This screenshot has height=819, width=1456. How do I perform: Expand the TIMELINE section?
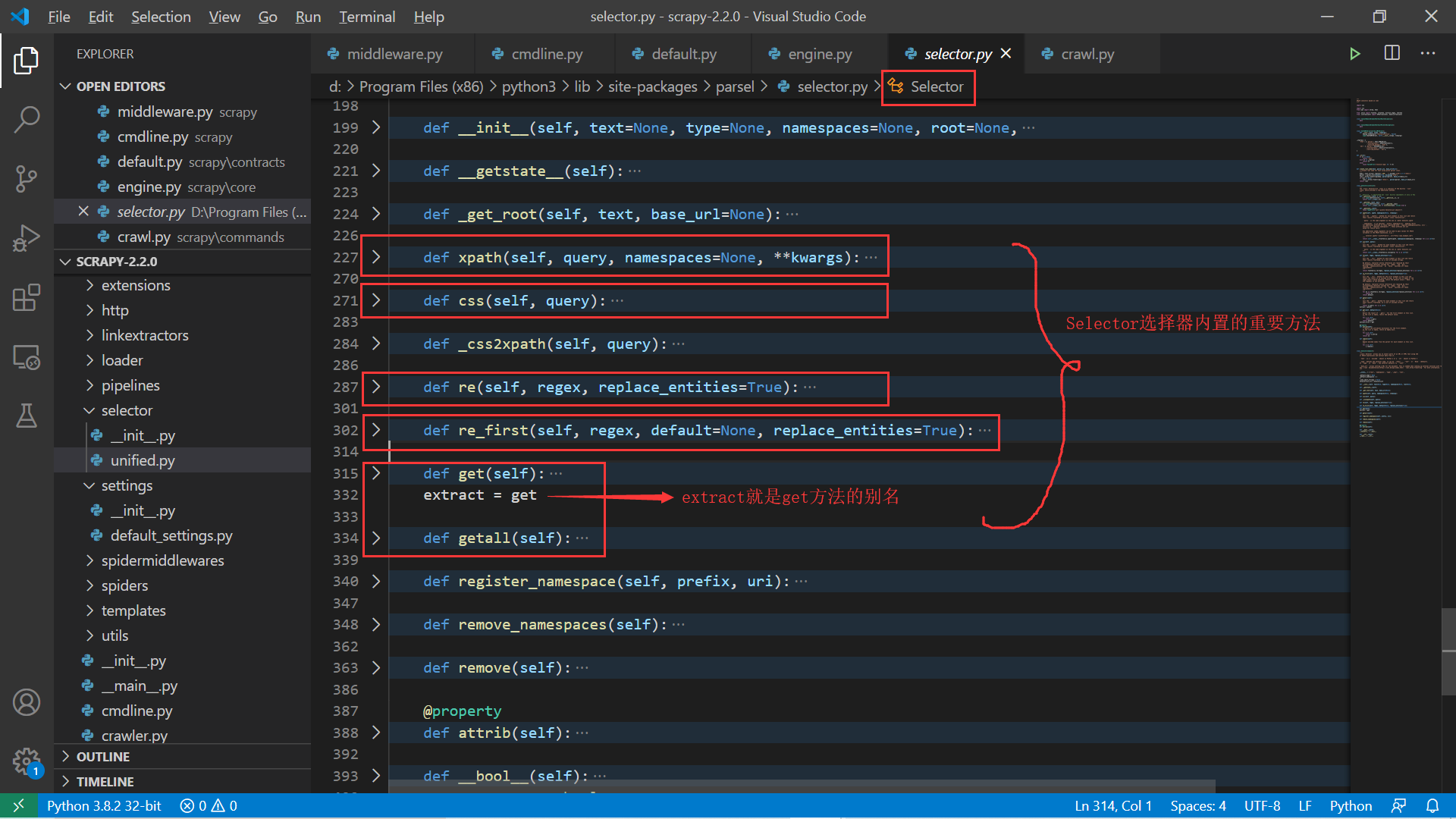(182, 782)
